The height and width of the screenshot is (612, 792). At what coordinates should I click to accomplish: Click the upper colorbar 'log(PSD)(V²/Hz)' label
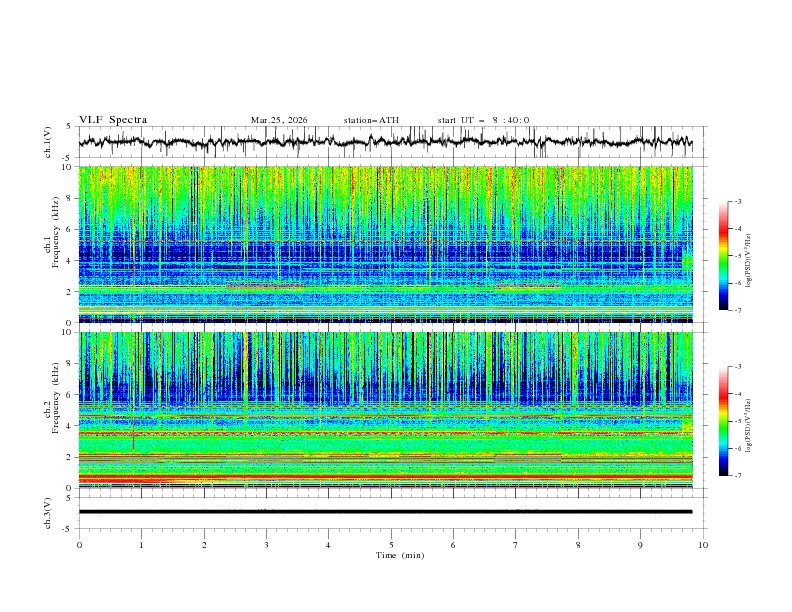pos(749,261)
